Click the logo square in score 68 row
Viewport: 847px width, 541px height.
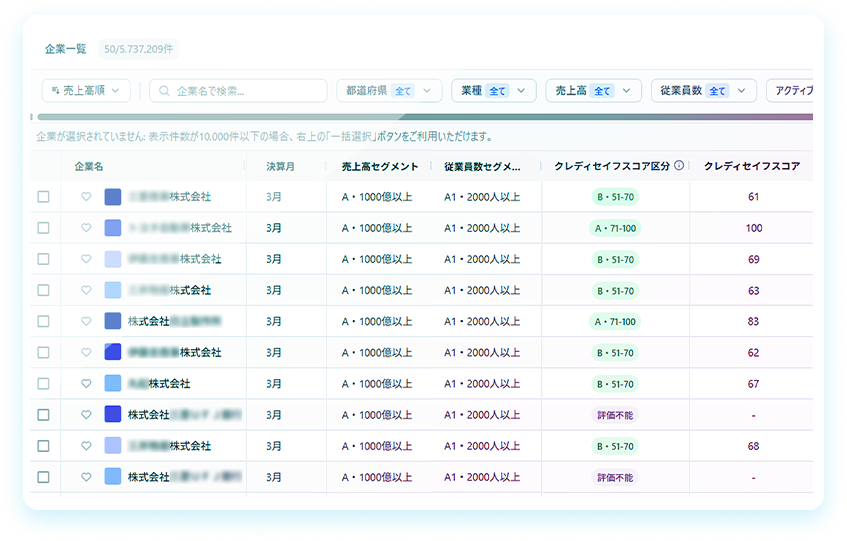112,446
